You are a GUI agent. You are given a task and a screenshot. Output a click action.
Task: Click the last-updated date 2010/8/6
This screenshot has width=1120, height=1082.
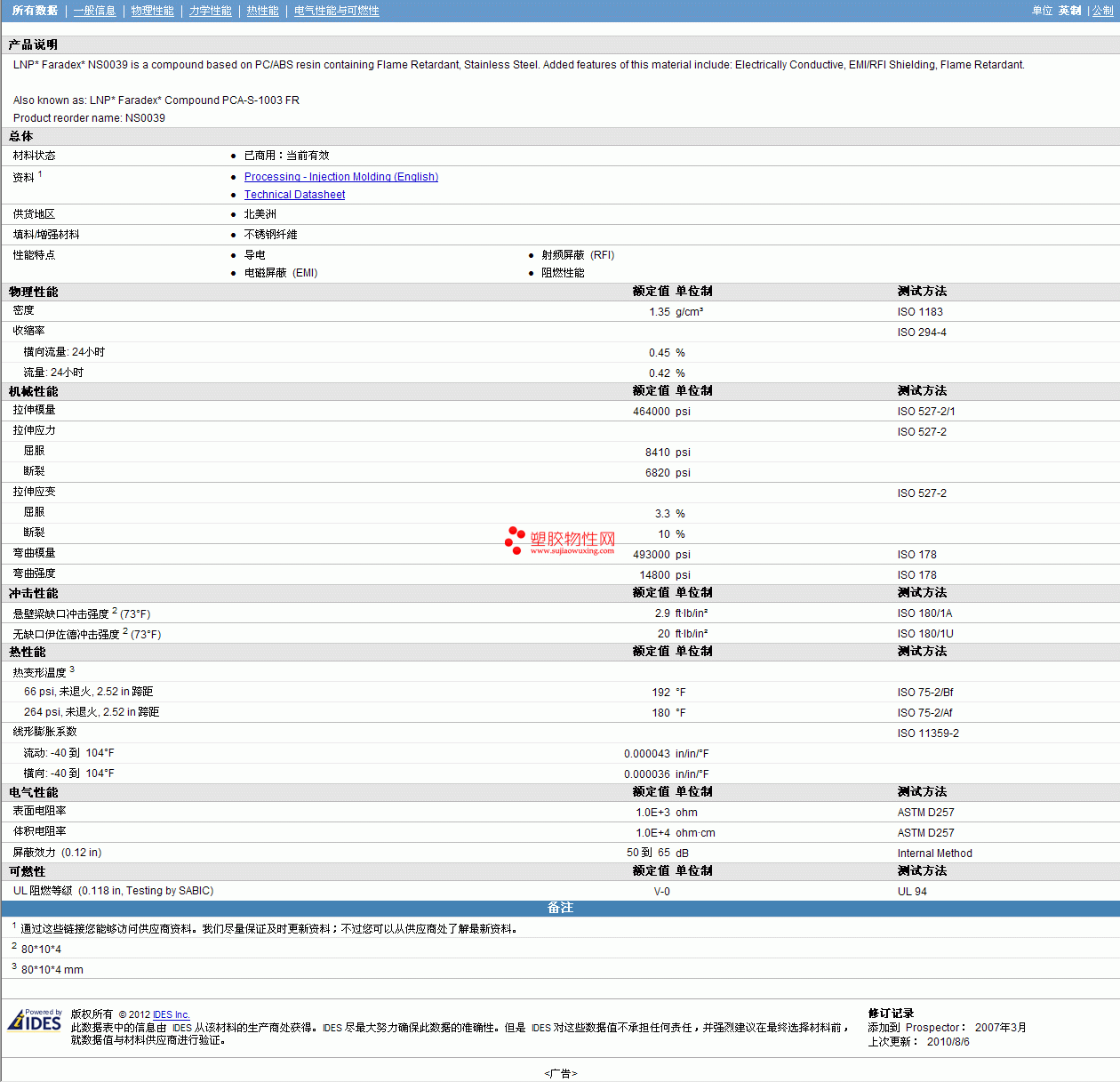pos(948,1042)
